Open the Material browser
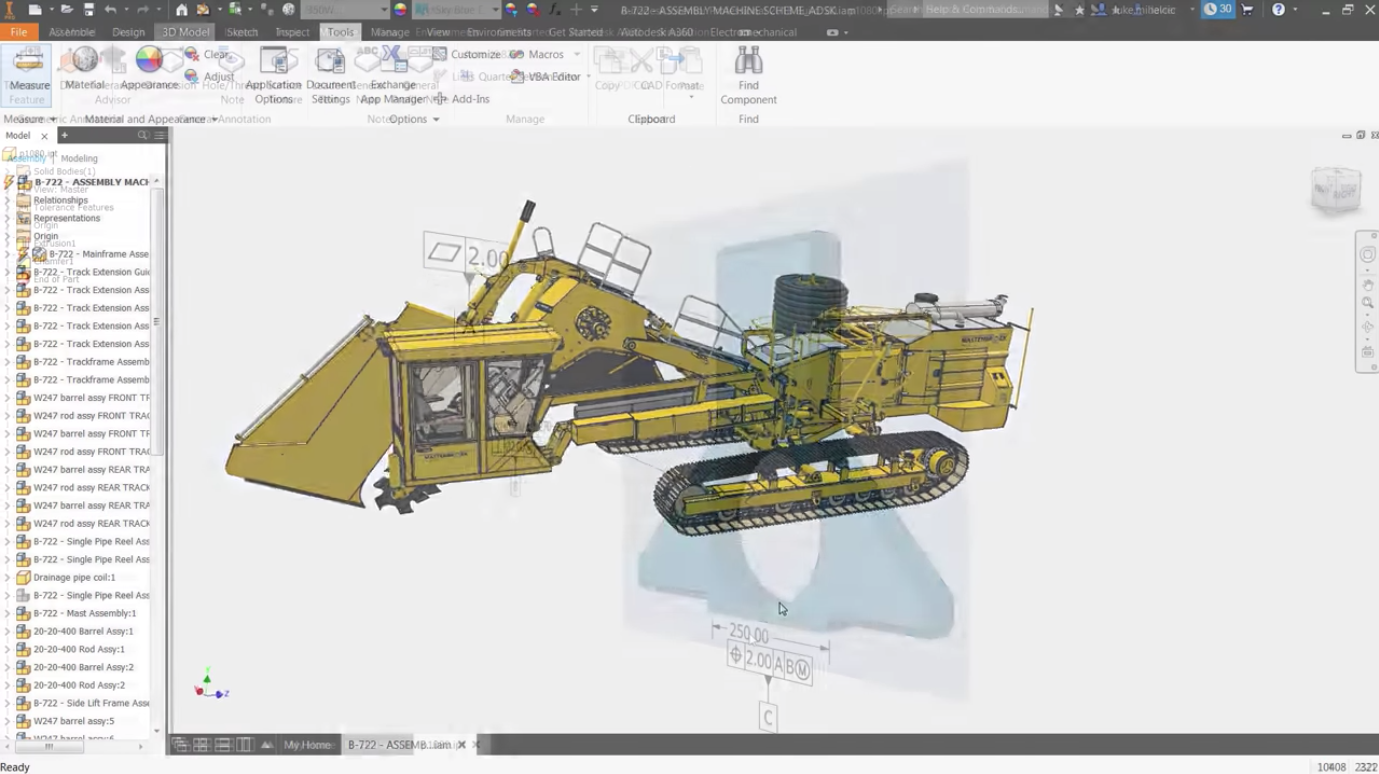The height and width of the screenshot is (774, 1379). click(85, 68)
